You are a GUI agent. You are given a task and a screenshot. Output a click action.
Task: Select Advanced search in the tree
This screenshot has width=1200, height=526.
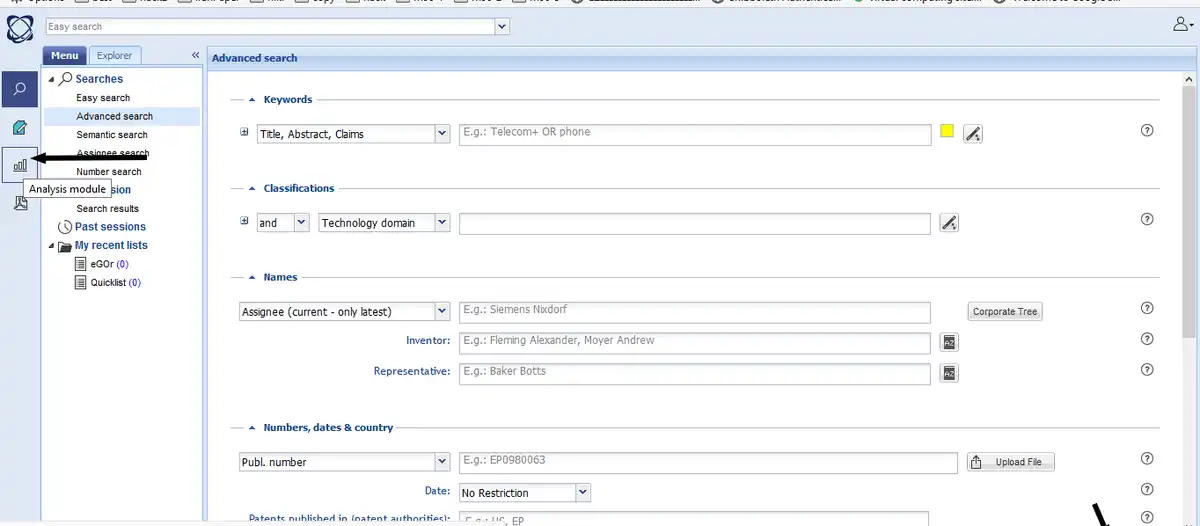tap(115, 116)
